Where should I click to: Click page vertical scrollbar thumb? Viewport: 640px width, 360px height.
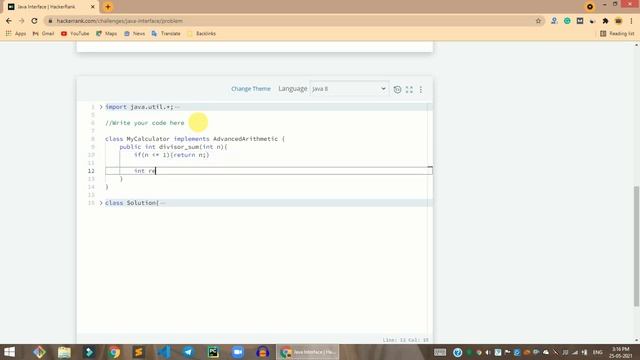point(636,246)
